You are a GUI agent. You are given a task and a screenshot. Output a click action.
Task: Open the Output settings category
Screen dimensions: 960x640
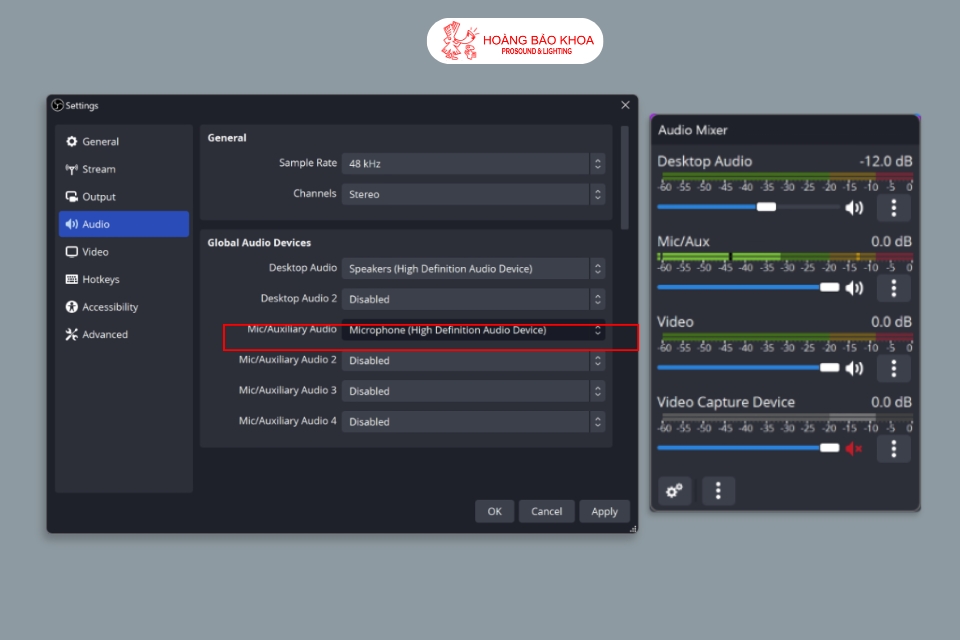tap(124, 197)
